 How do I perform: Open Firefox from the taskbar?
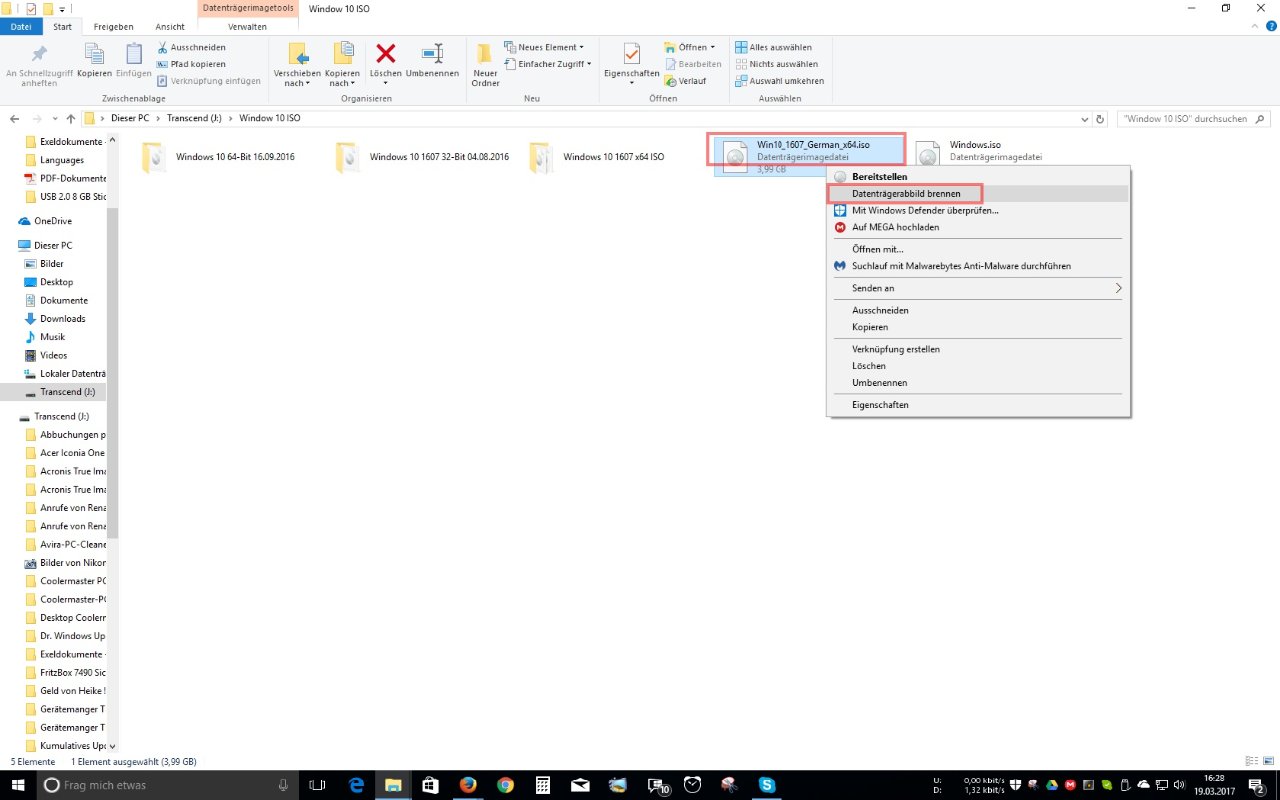point(468,785)
